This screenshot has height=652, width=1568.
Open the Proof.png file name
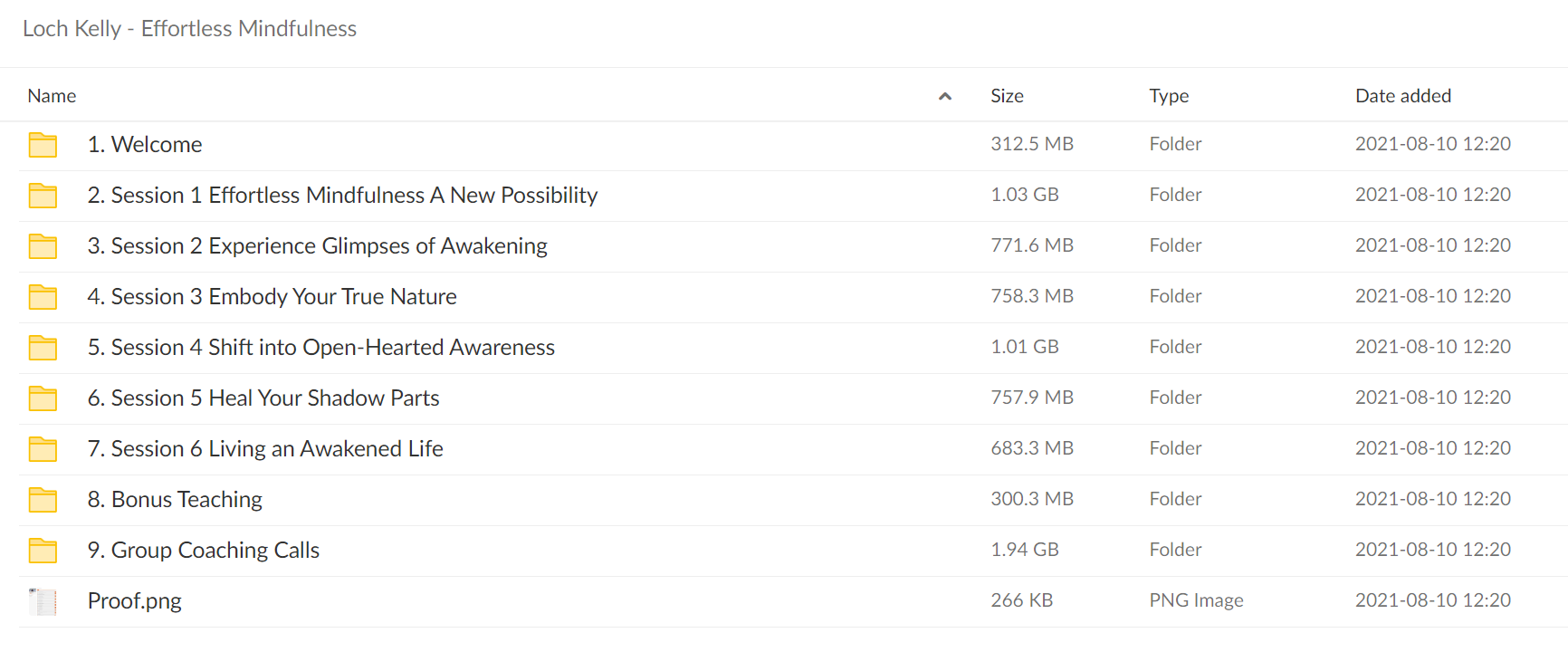click(x=135, y=600)
